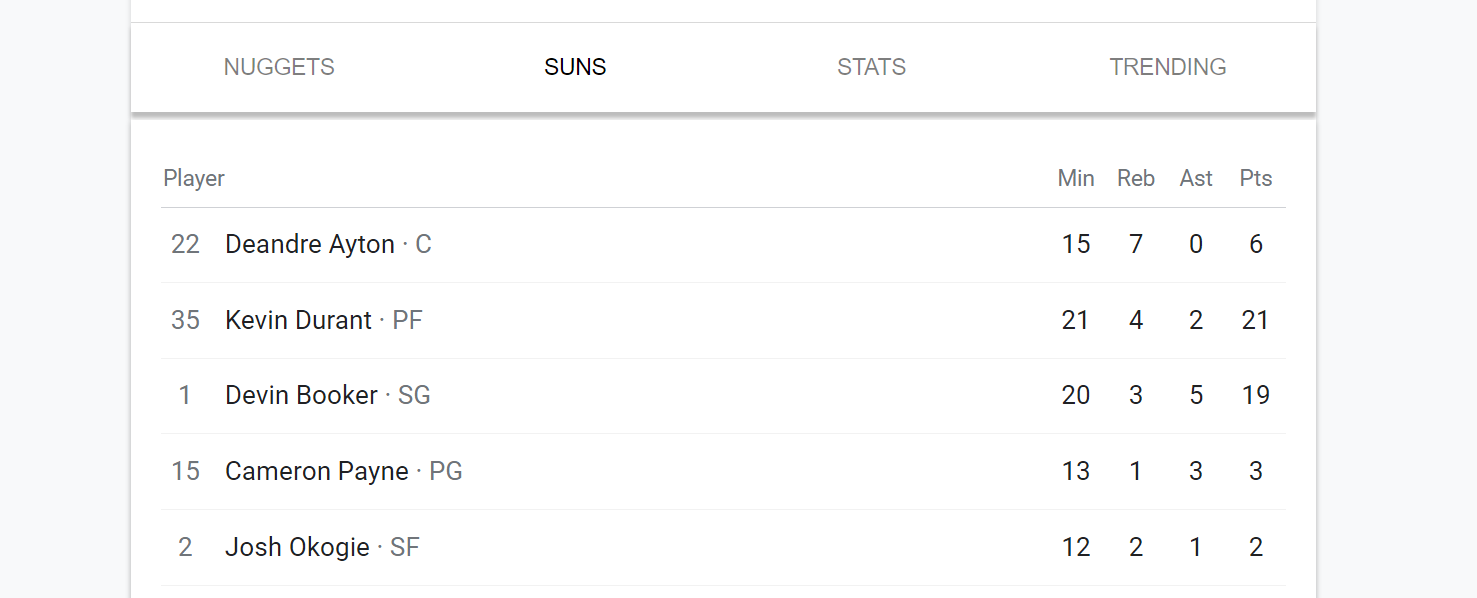Screen dimensions: 1477x598
Task: Click Deandre Ayton's jersey number 22
Action: click(x=185, y=244)
